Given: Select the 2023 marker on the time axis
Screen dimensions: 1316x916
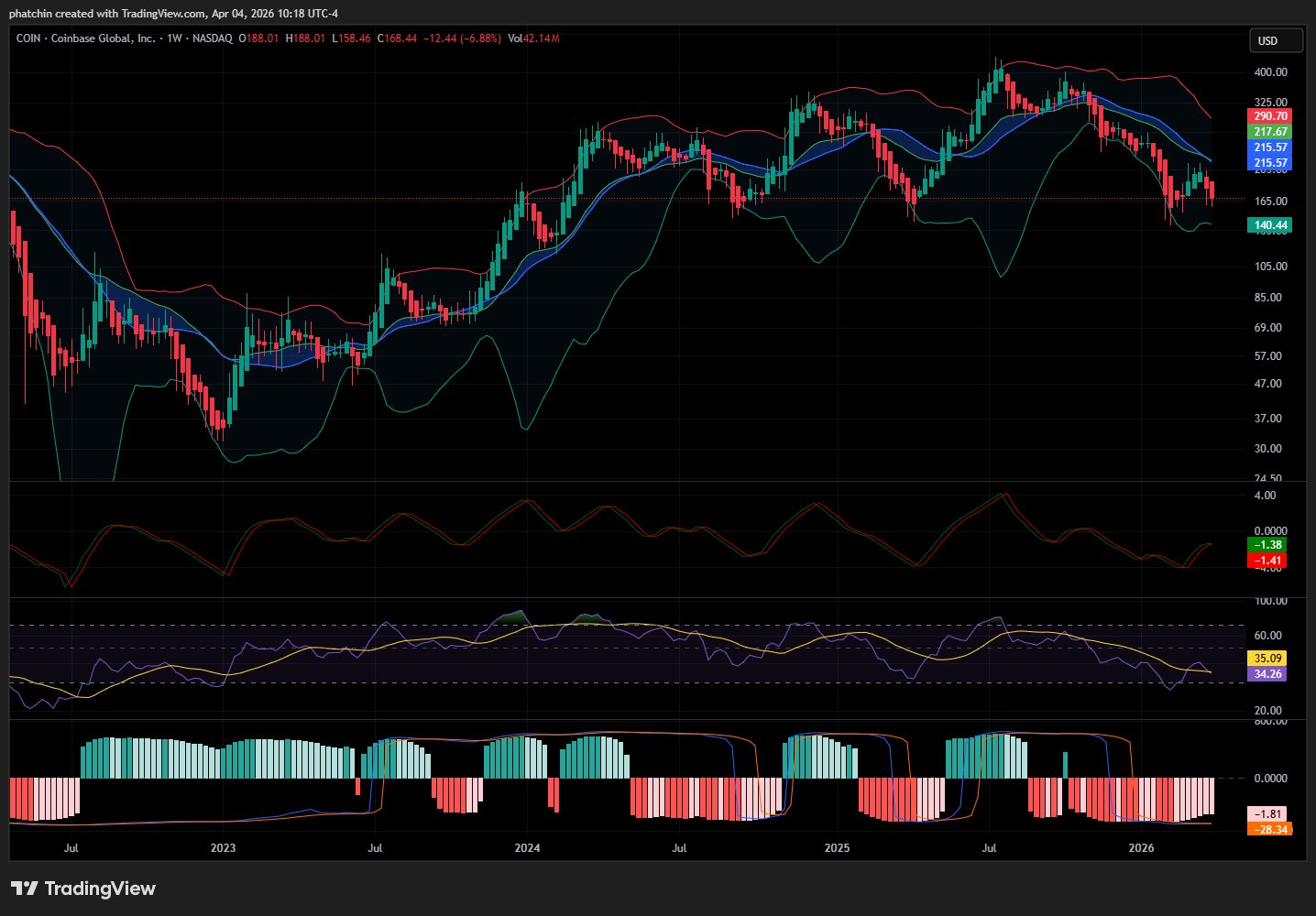Looking at the screenshot, I should [223, 848].
